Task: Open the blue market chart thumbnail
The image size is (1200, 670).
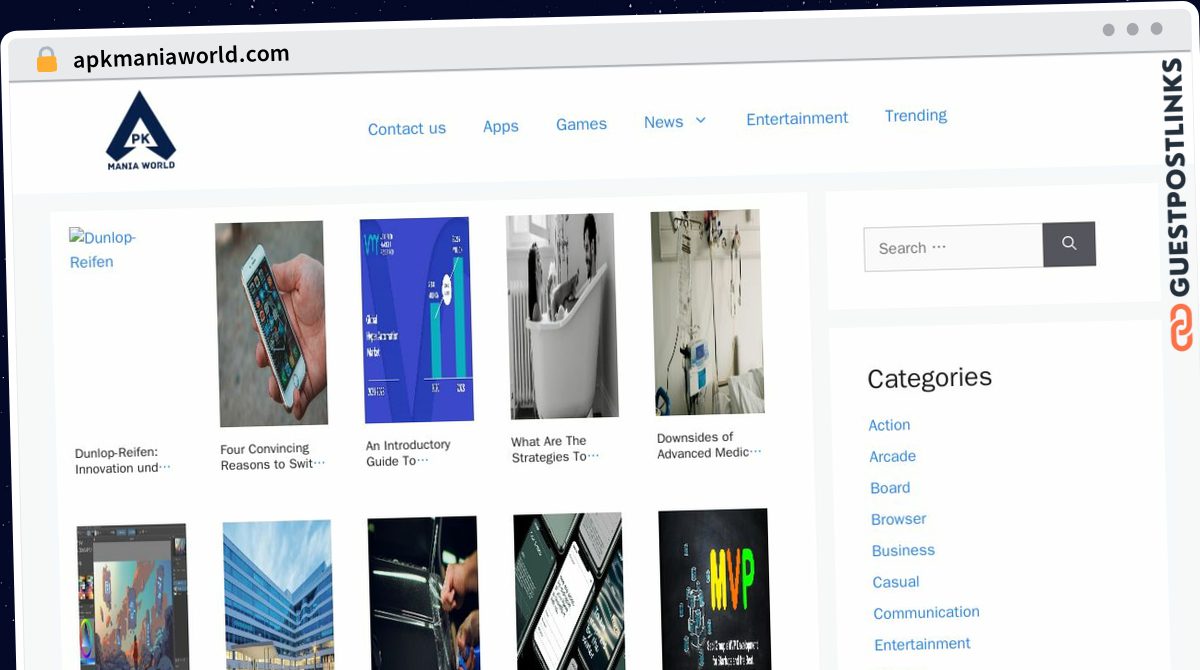Action: coord(416,320)
